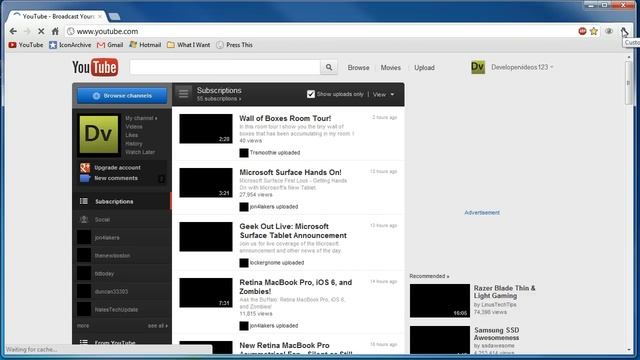Play the Microsoft Surface Hands On thumbnail
640x360 pixels.
pos(206,182)
